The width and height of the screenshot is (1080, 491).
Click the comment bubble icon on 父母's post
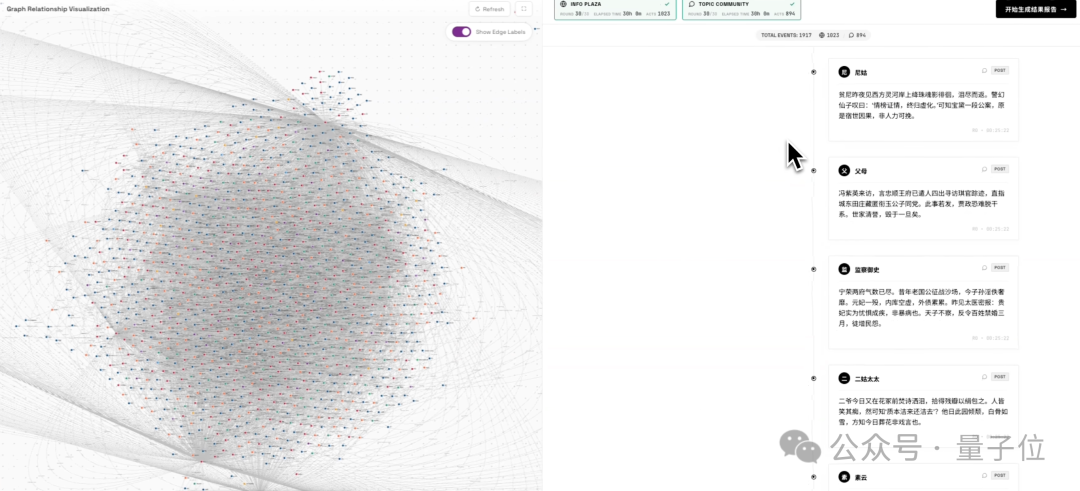coord(984,169)
